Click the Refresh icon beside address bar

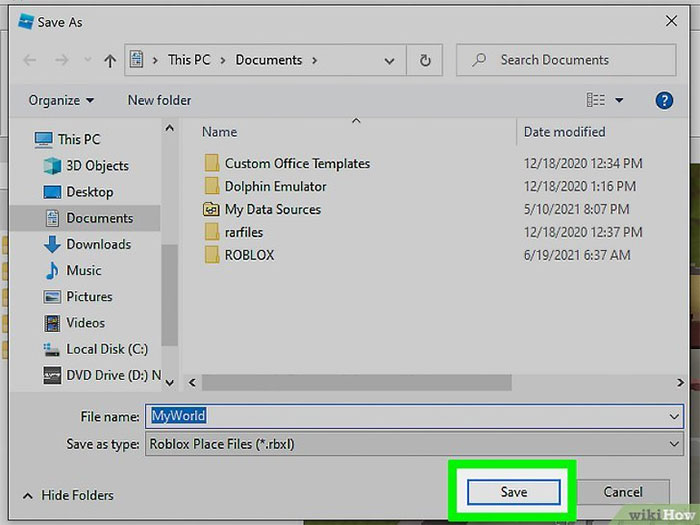[425, 60]
